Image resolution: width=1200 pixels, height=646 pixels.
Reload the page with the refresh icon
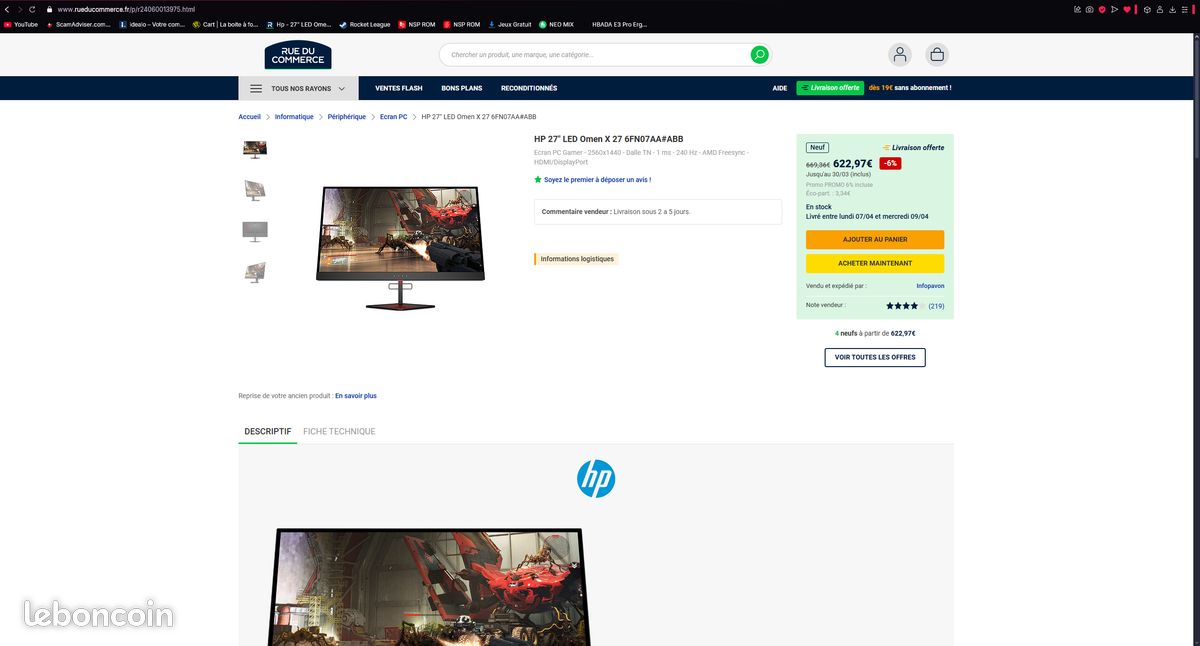pyautogui.click(x=33, y=9)
